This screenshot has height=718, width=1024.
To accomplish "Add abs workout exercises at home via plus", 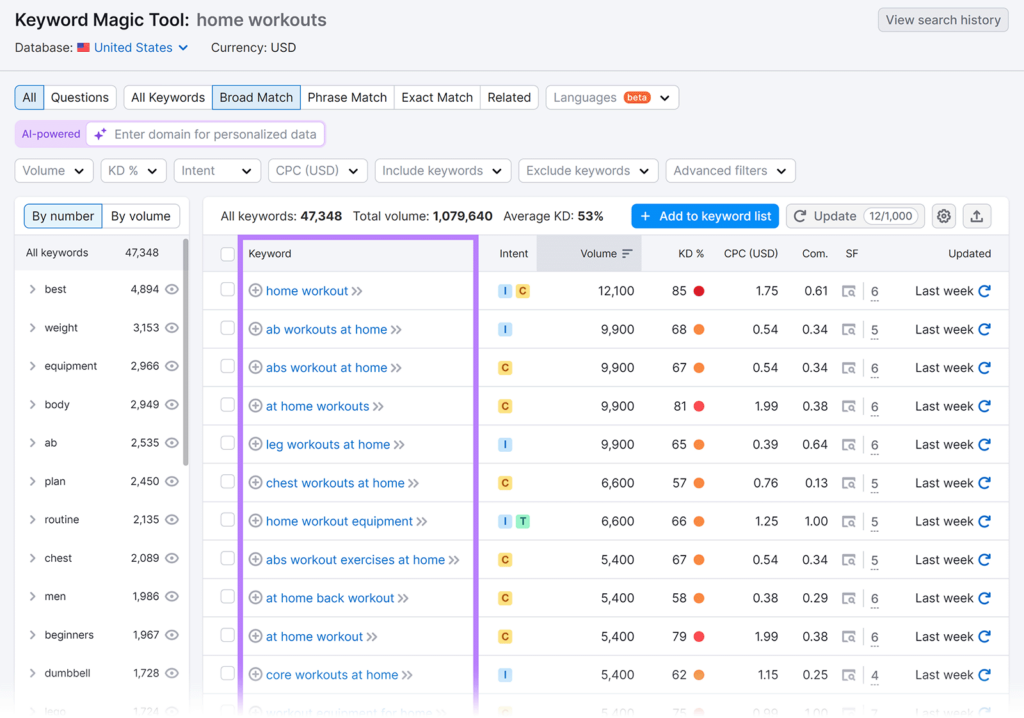I will [x=255, y=559].
